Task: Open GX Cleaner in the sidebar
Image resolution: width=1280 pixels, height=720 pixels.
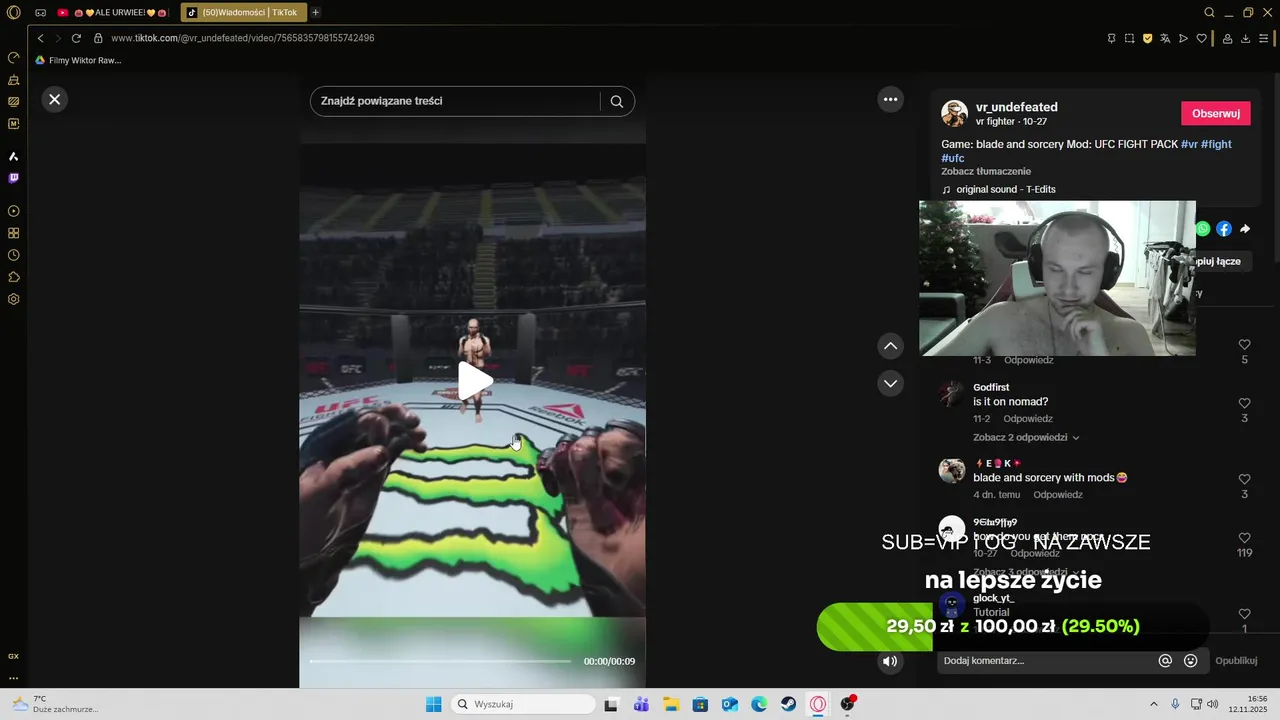Action: (14, 79)
